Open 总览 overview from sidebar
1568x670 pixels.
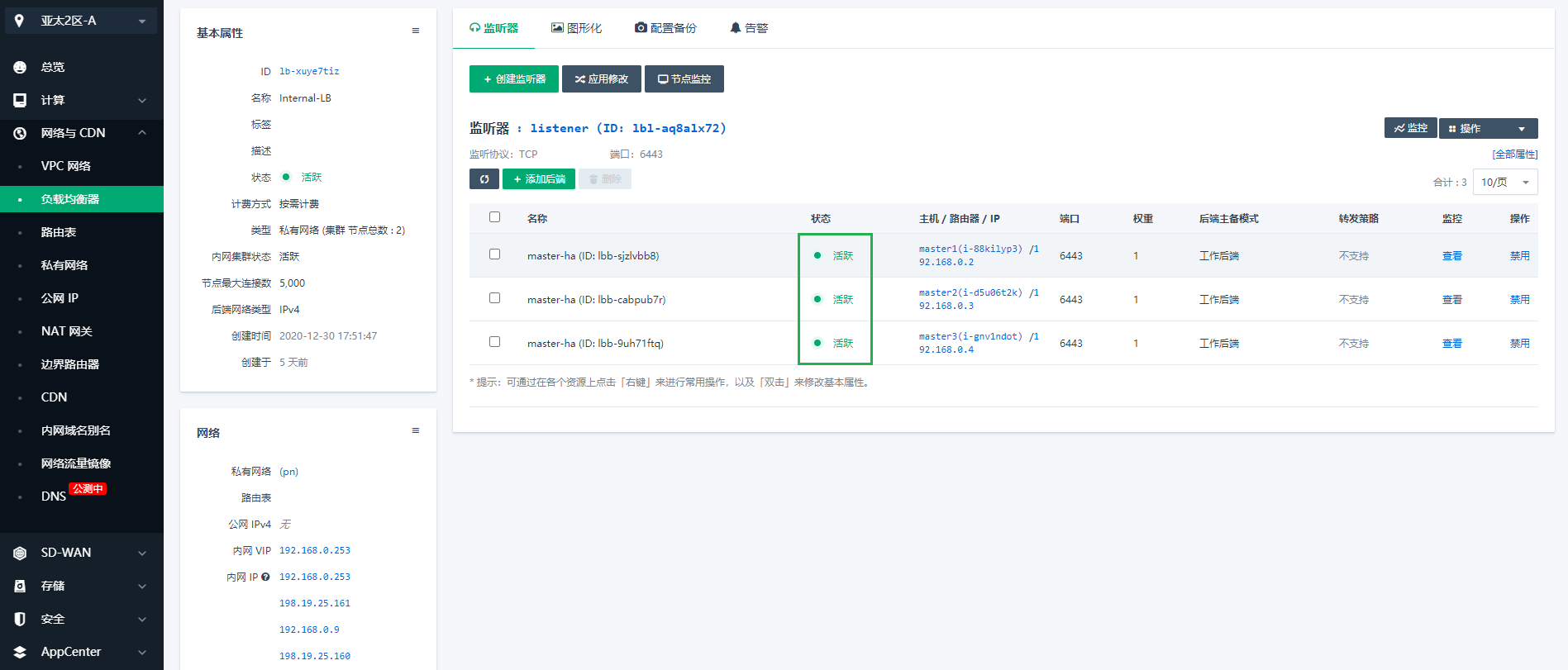(53, 67)
